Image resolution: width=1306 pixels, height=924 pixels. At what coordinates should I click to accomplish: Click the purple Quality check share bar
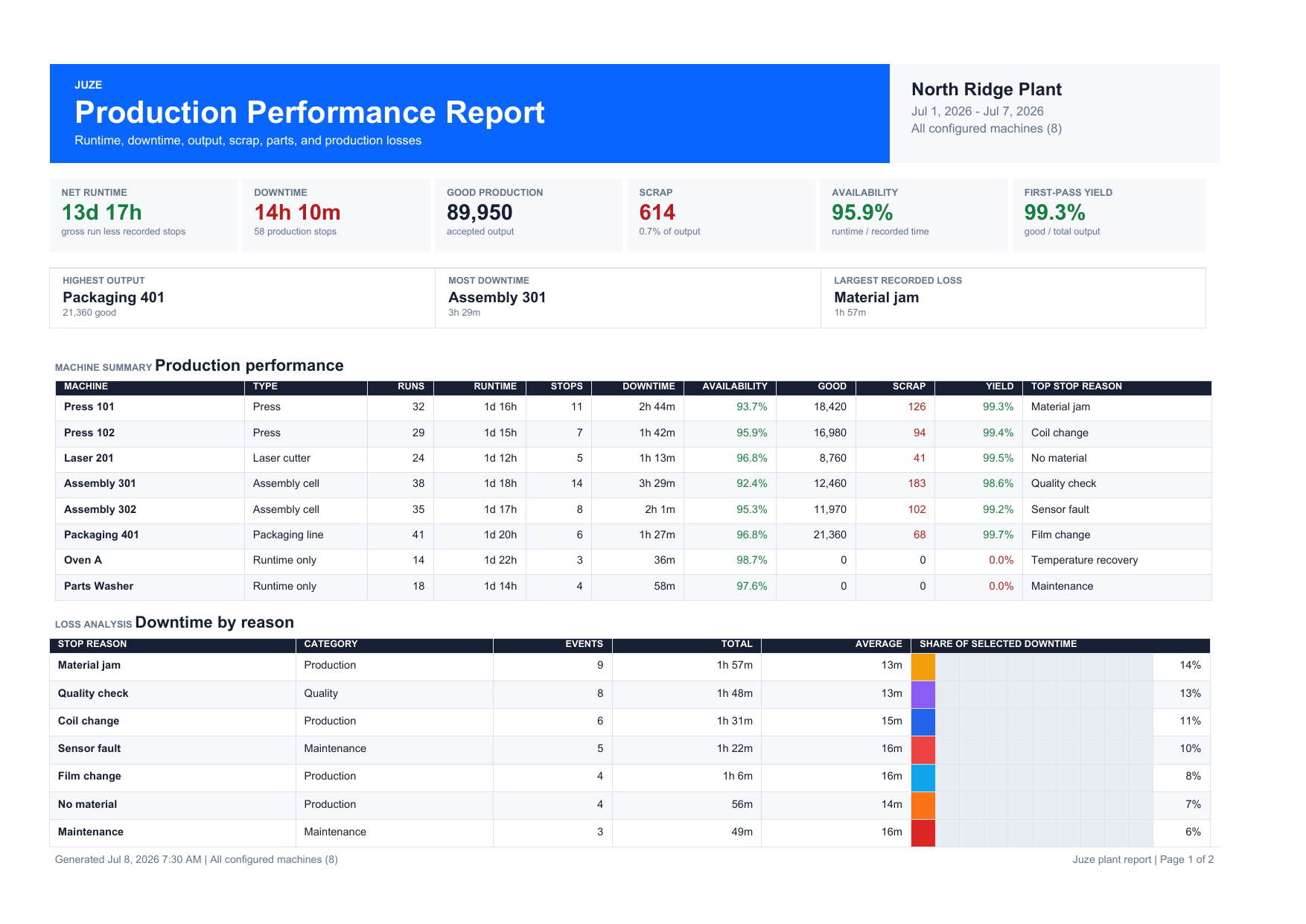tap(923, 695)
